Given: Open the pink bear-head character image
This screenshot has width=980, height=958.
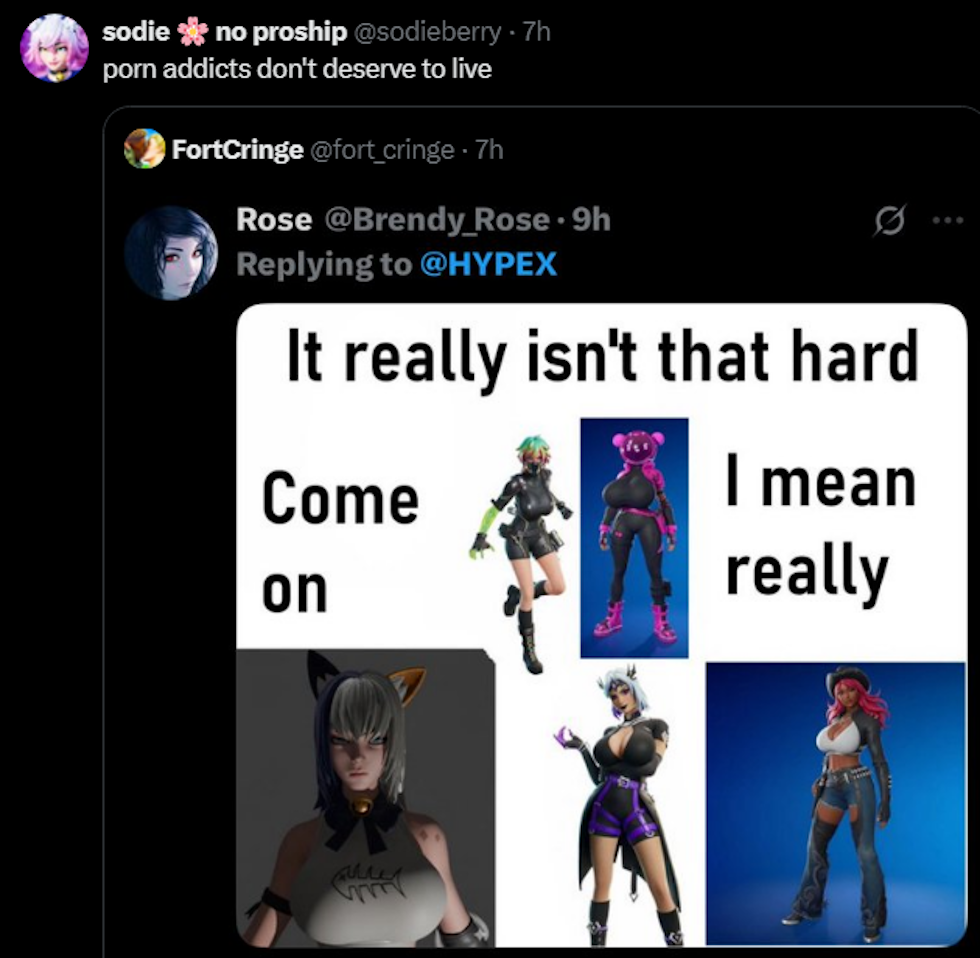Looking at the screenshot, I should 634,537.
